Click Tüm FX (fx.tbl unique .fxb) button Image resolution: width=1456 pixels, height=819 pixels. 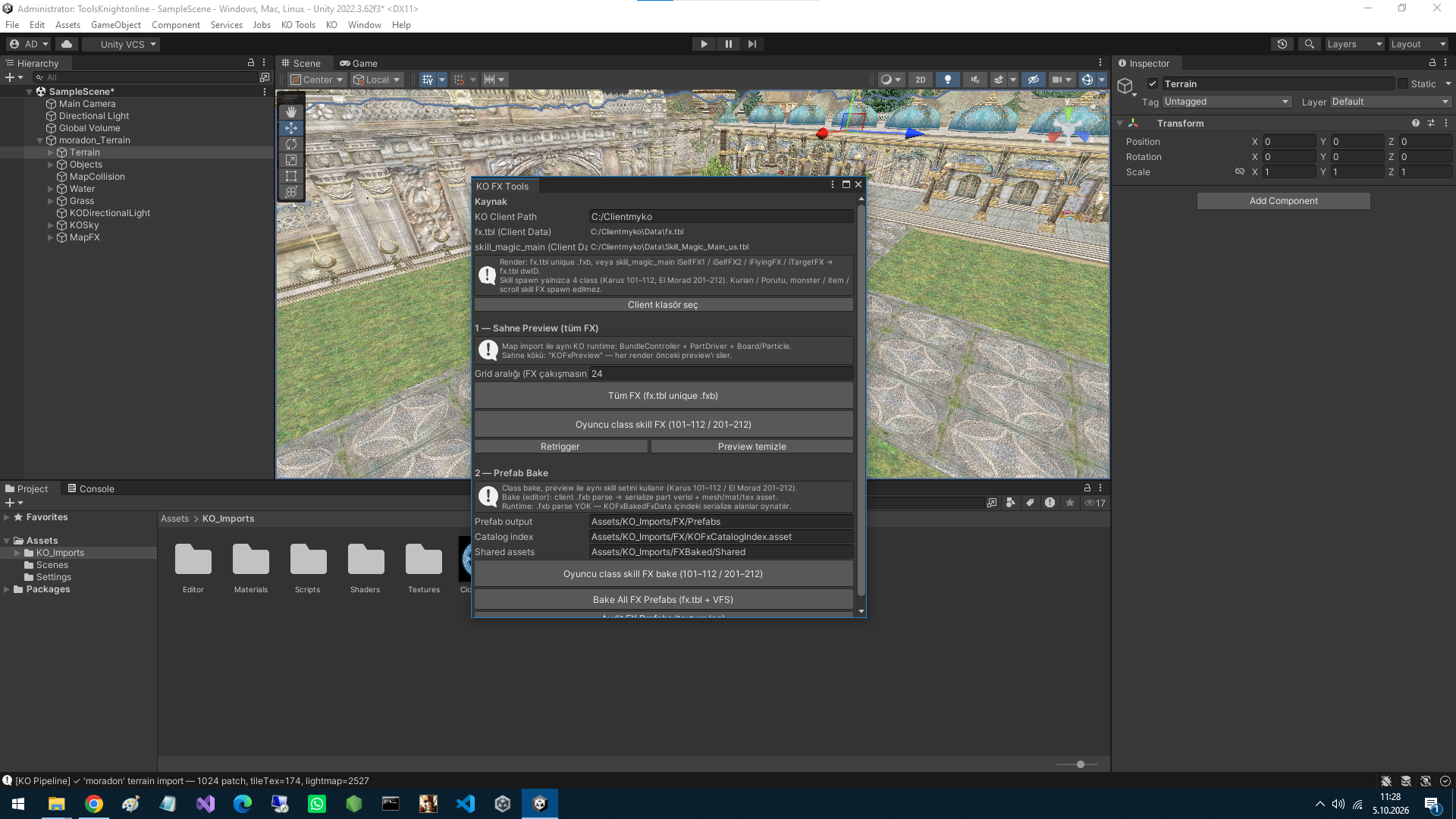tap(664, 396)
